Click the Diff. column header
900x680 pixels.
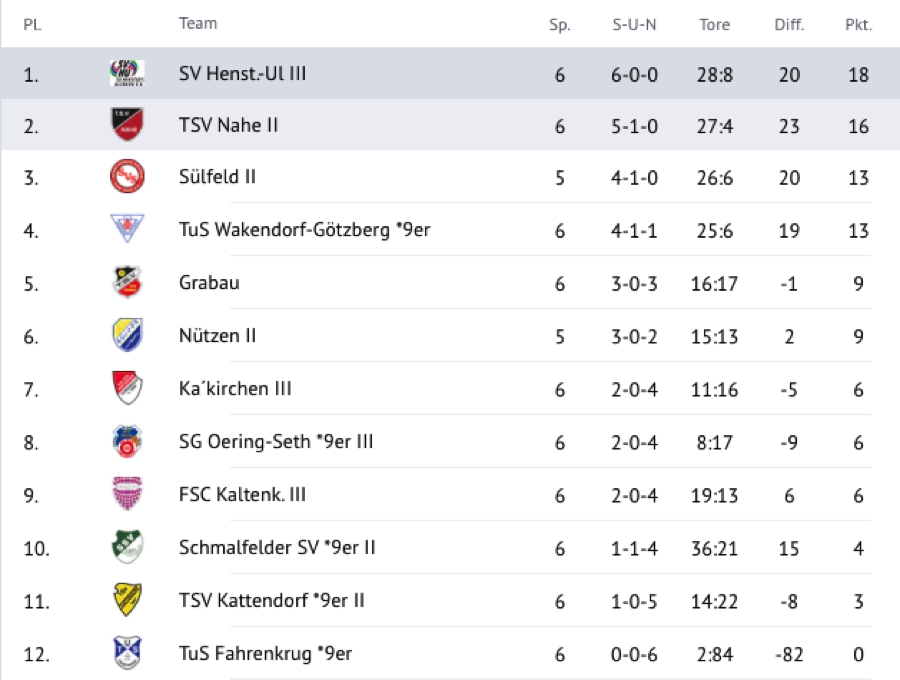[x=789, y=25]
